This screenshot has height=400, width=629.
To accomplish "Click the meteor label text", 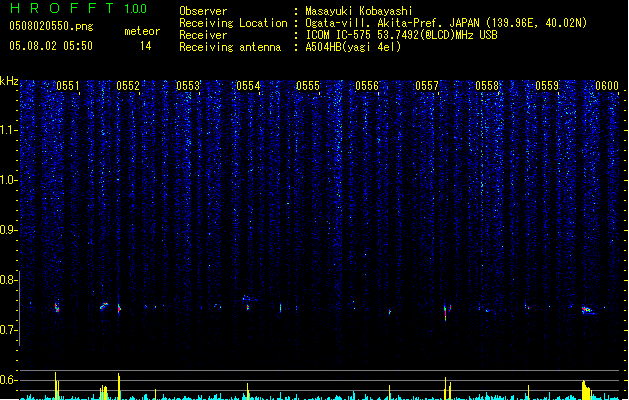I will click(x=142, y=31).
